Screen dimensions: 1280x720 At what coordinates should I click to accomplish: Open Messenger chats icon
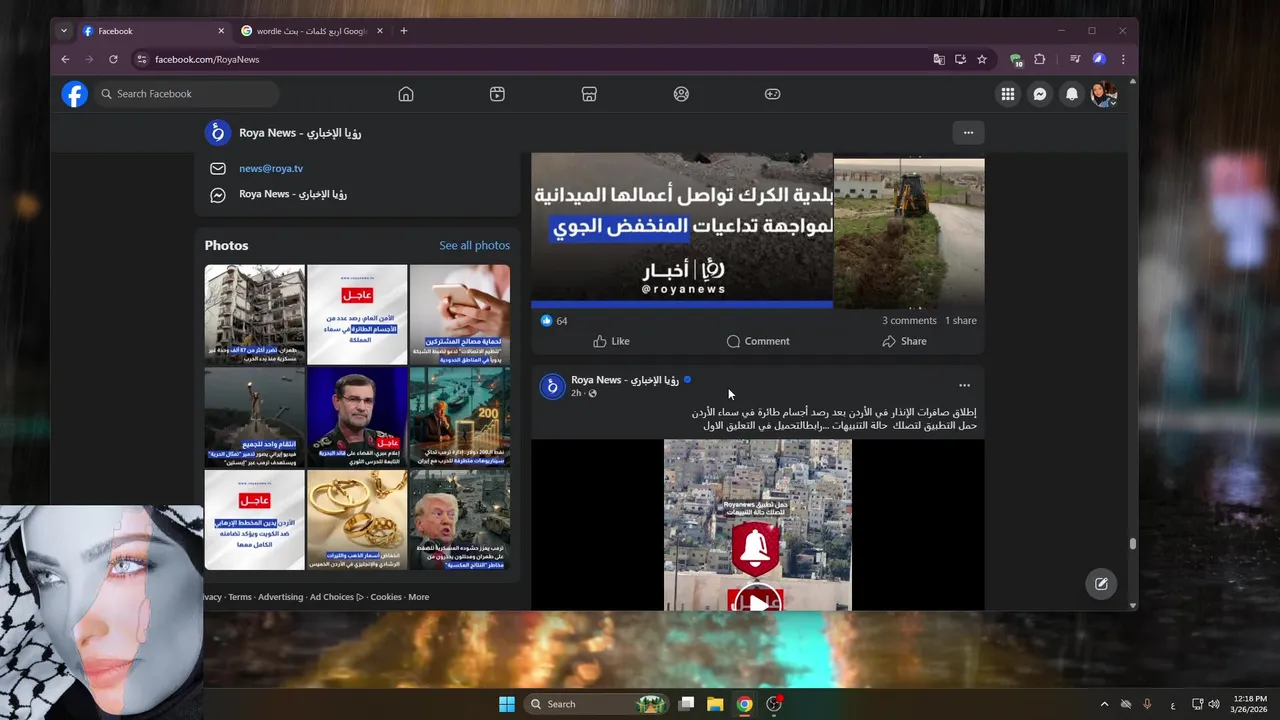(x=1040, y=94)
